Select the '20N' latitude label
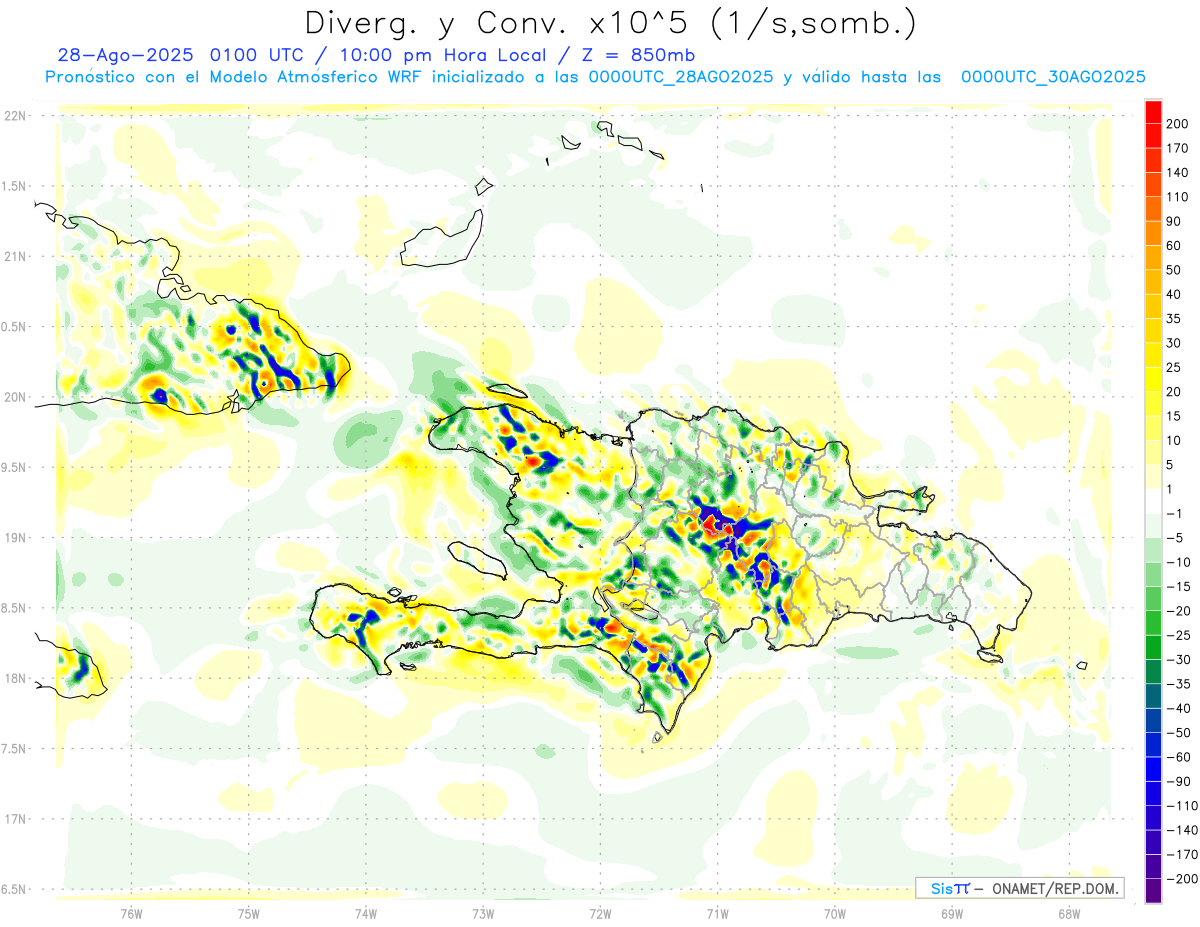The image size is (1200, 927). tap(15, 397)
